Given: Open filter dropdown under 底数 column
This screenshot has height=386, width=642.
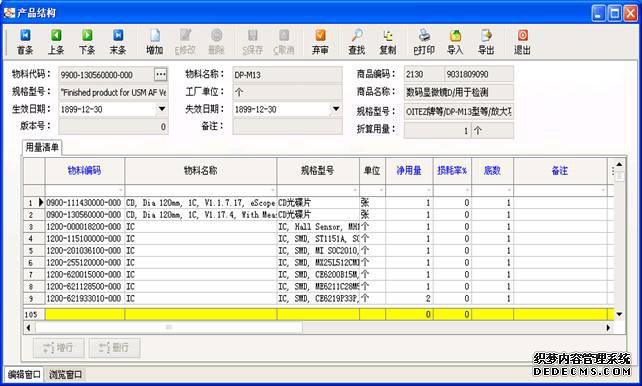Looking at the screenshot, I should [510, 190].
